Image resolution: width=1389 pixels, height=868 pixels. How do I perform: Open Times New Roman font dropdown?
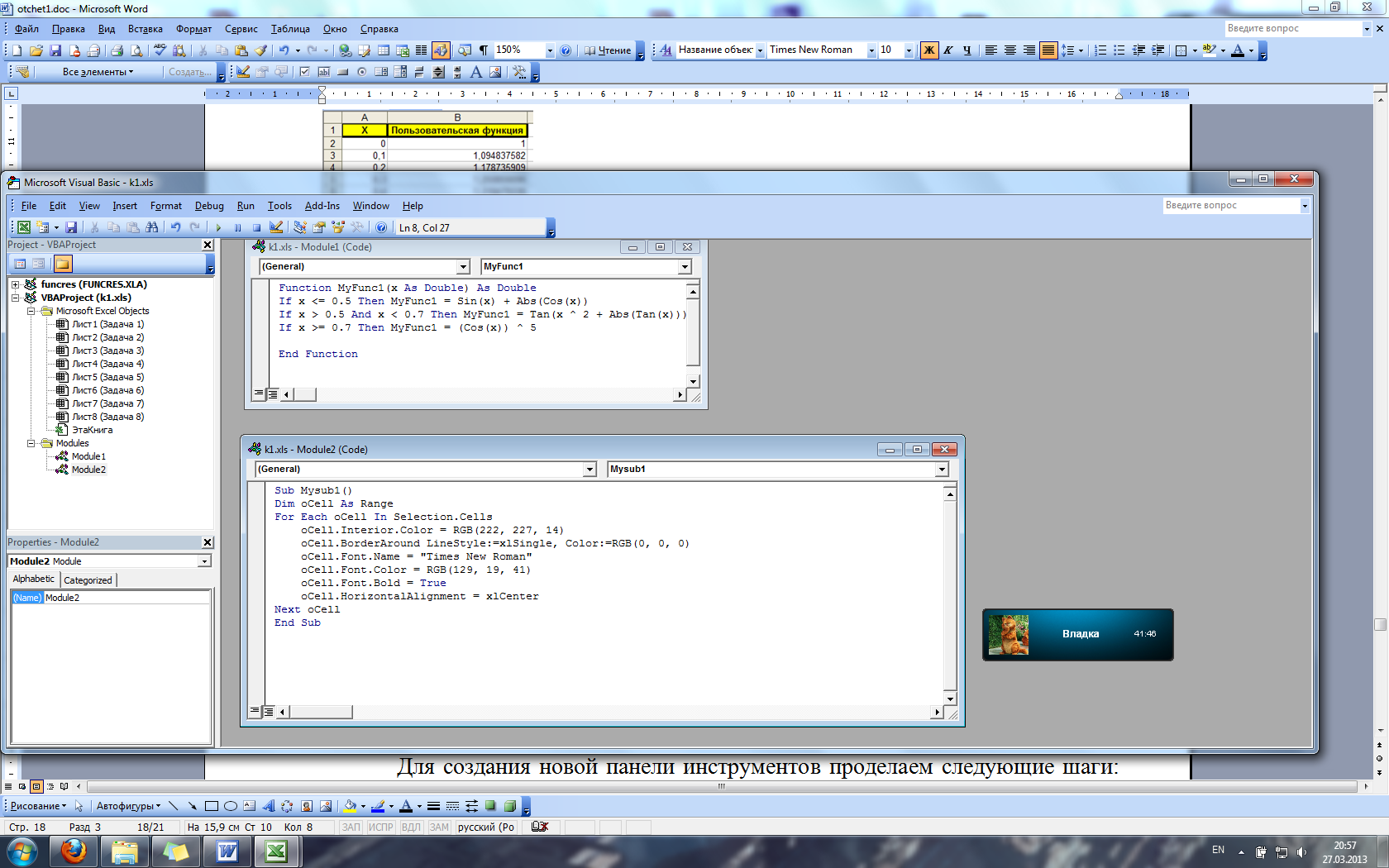(871, 50)
